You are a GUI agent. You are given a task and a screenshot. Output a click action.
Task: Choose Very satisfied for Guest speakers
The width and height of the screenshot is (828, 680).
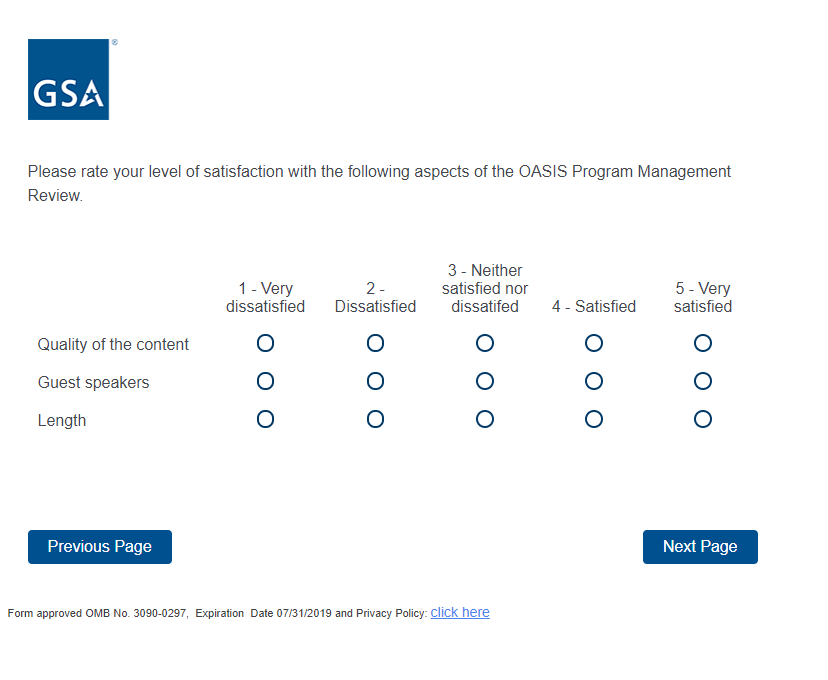coord(703,381)
